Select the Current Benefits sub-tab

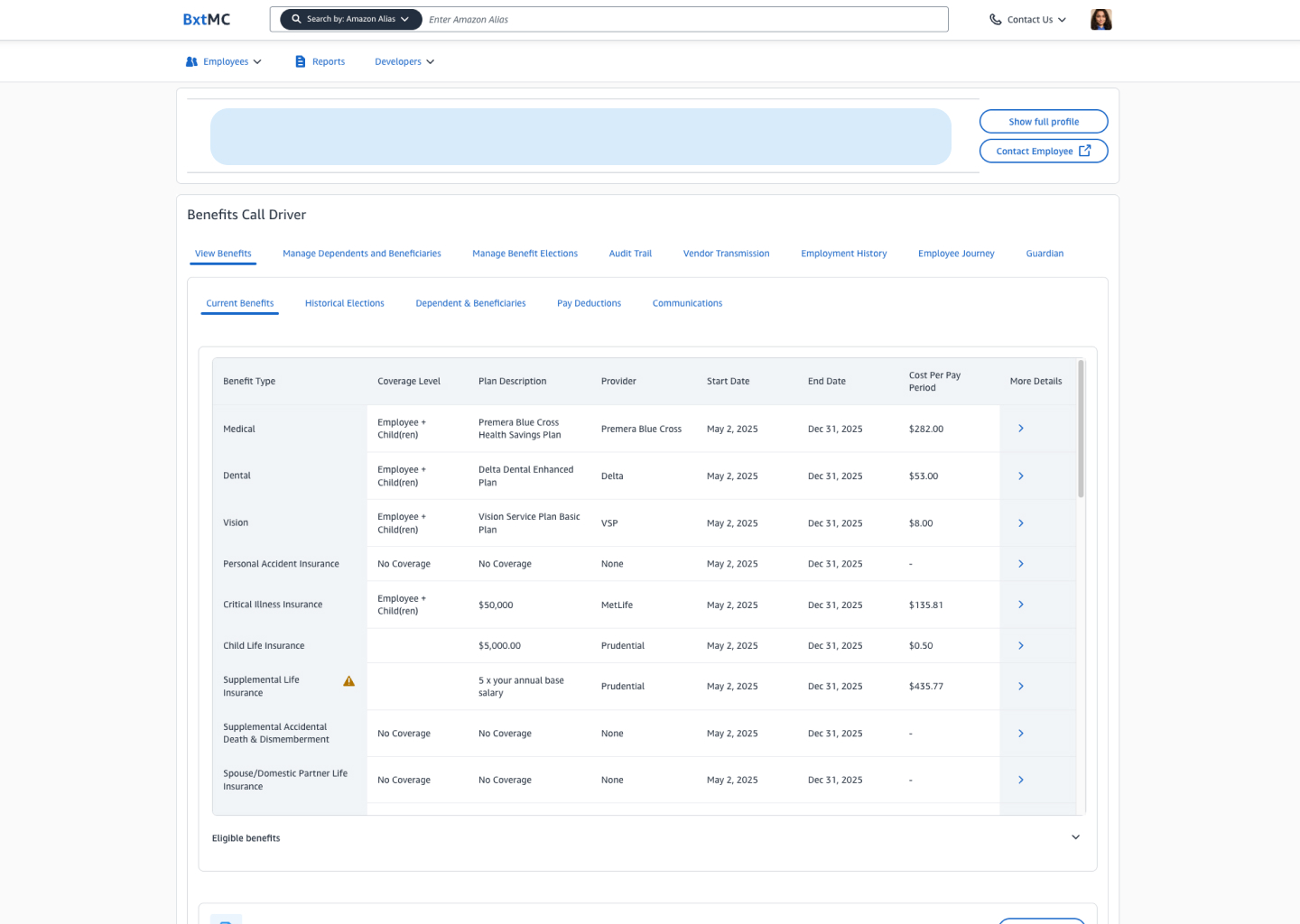239,303
